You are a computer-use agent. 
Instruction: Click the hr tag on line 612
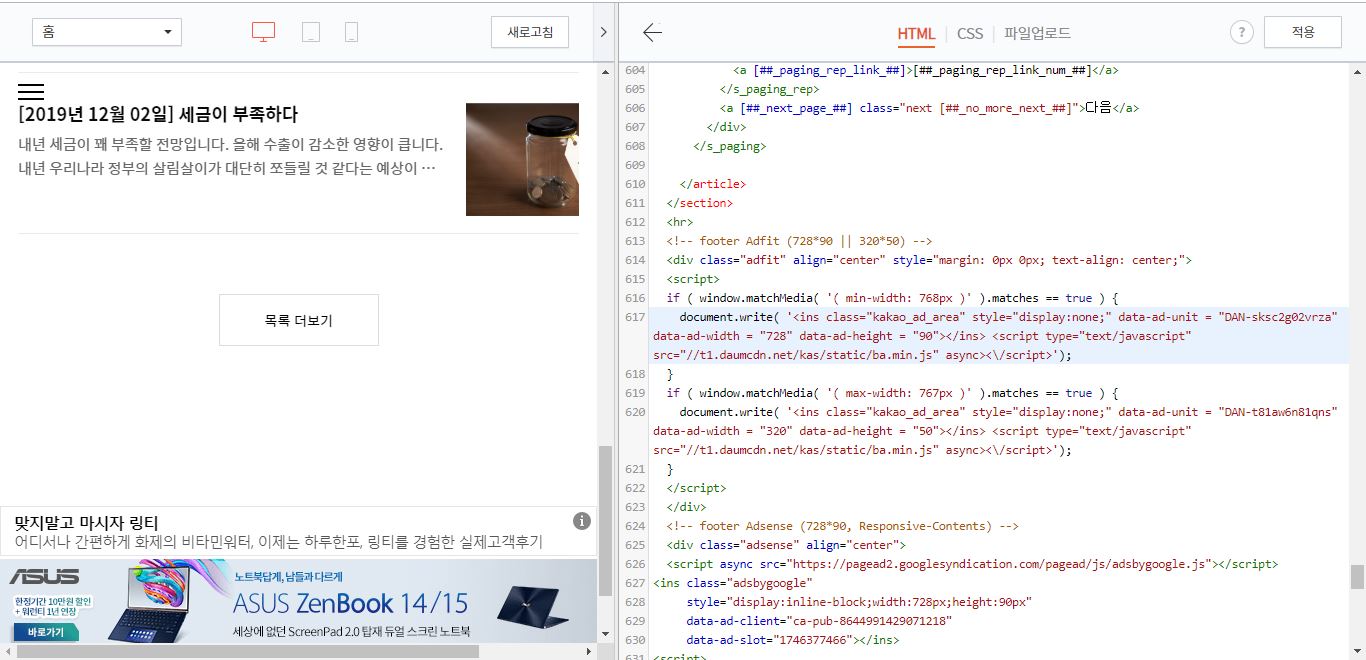679,222
